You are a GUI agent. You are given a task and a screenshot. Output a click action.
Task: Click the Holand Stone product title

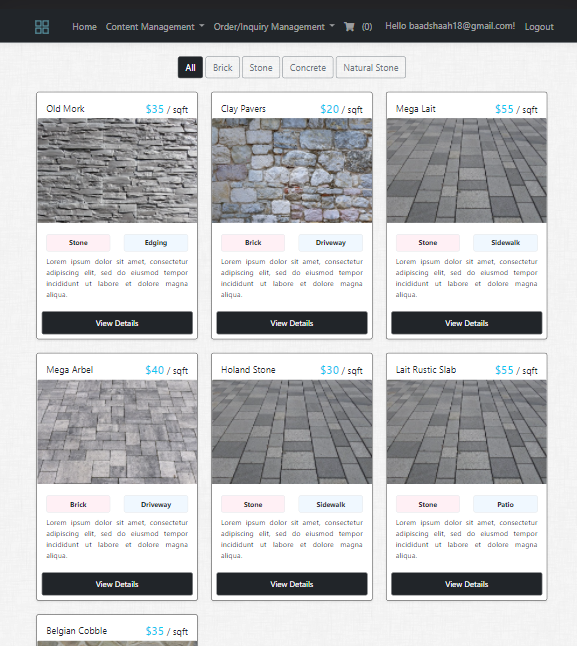[248, 370]
